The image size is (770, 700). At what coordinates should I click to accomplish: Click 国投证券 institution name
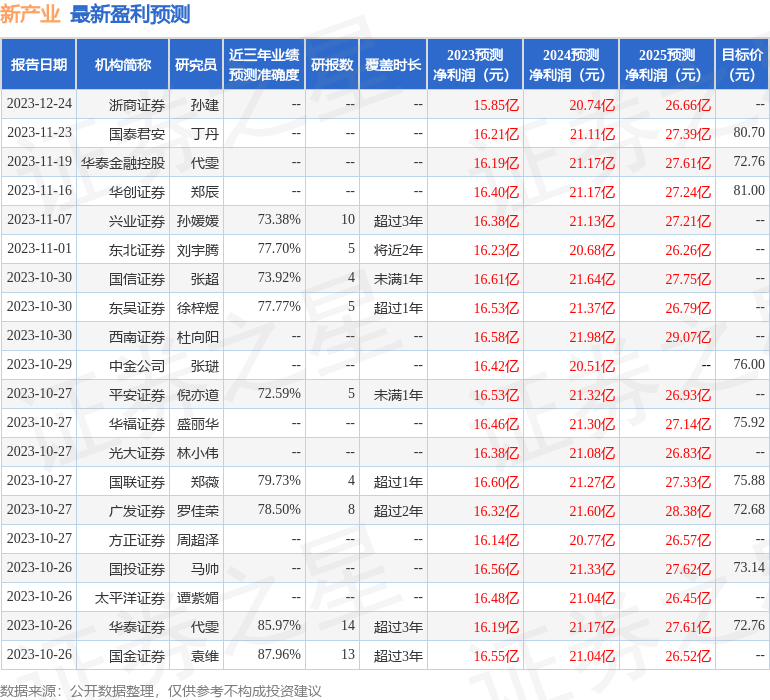click(x=137, y=569)
